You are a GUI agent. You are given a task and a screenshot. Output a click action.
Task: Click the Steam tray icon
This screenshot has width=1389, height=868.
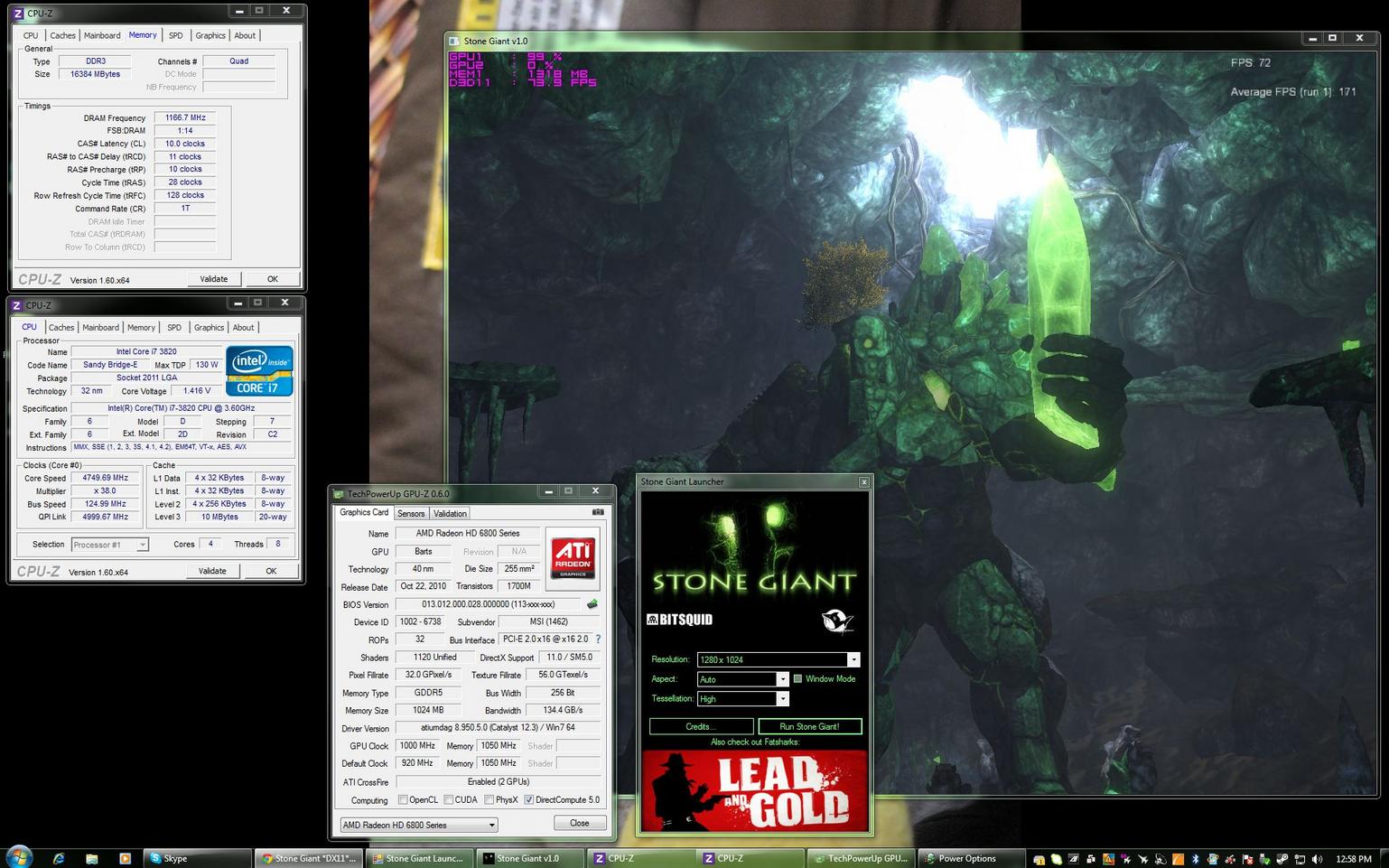coord(1282,859)
